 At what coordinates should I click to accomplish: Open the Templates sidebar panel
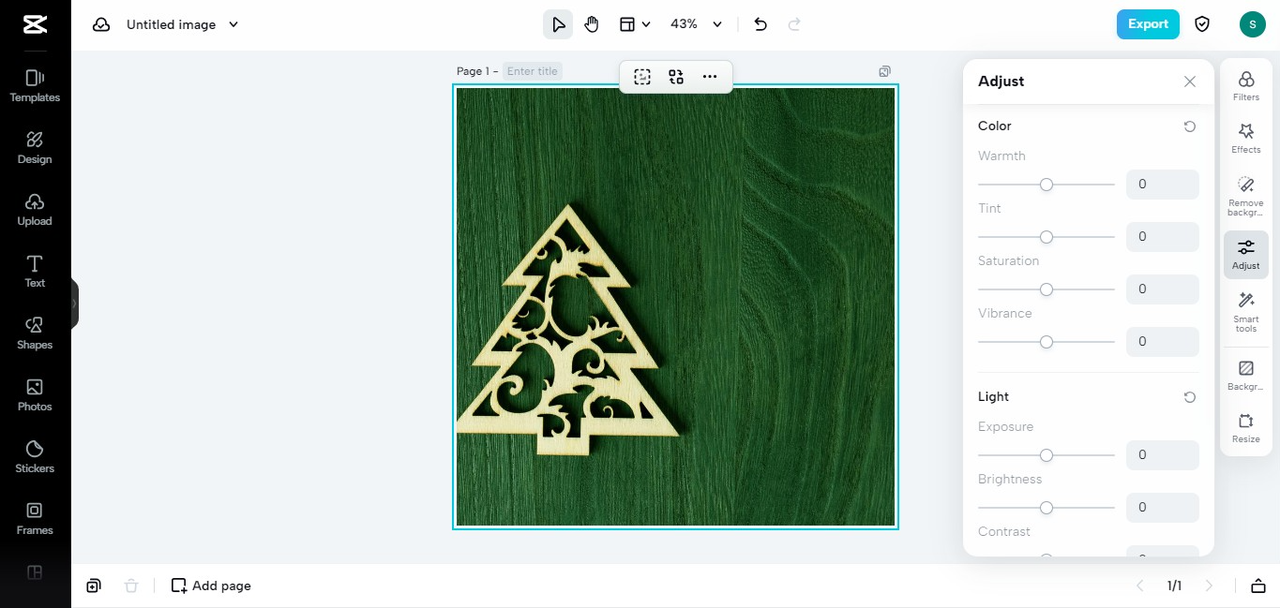[35, 86]
